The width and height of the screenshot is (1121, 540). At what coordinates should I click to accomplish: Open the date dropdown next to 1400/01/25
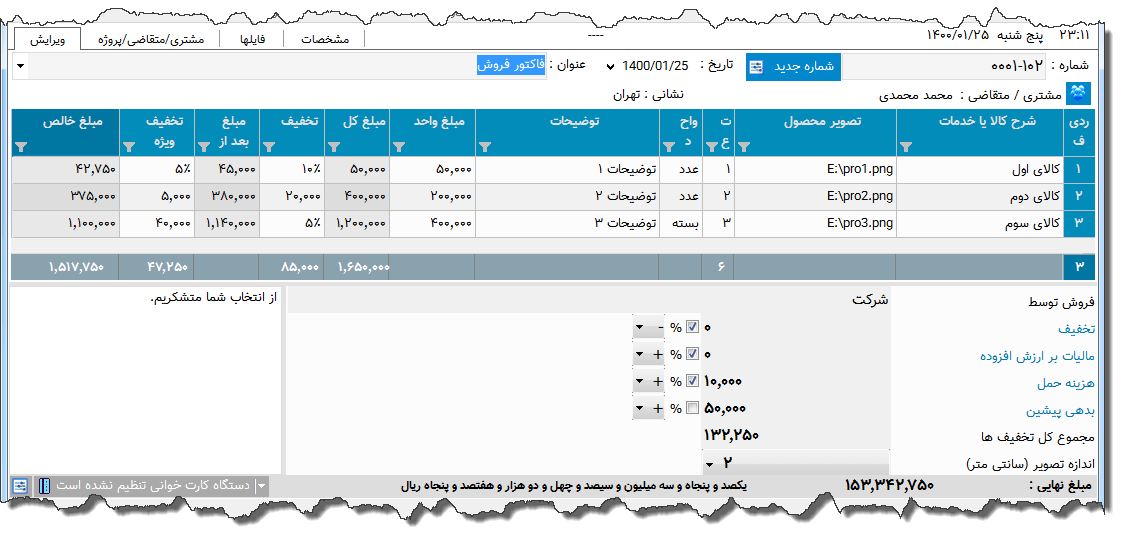pyautogui.click(x=610, y=66)
